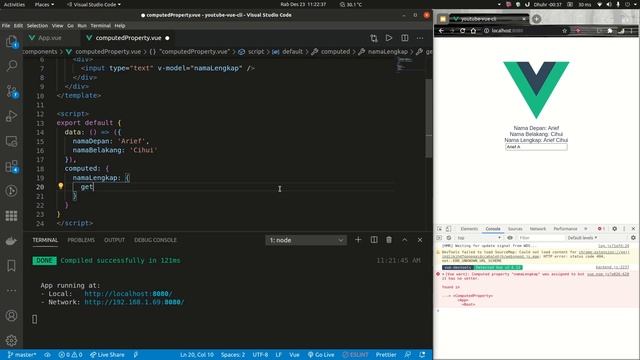
Task: Change Spaces: 2 indentation setting
Action: tap(233, 355)
